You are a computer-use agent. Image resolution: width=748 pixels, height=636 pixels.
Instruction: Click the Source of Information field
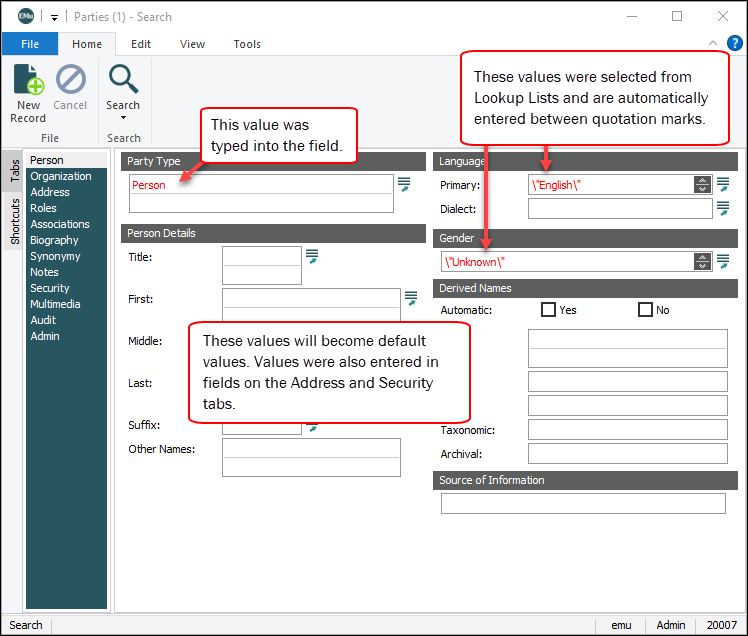pos(582,503)
